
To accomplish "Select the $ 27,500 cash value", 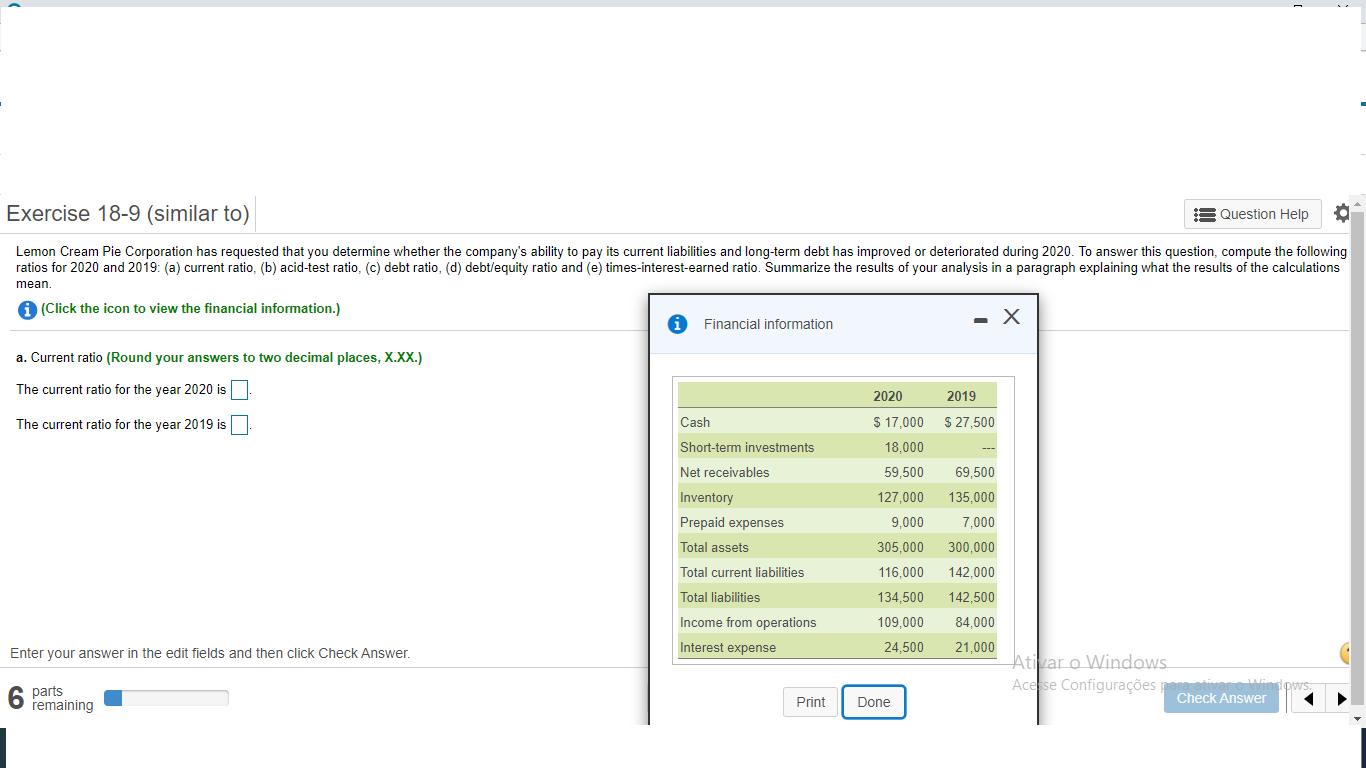I will coord(969,422).
